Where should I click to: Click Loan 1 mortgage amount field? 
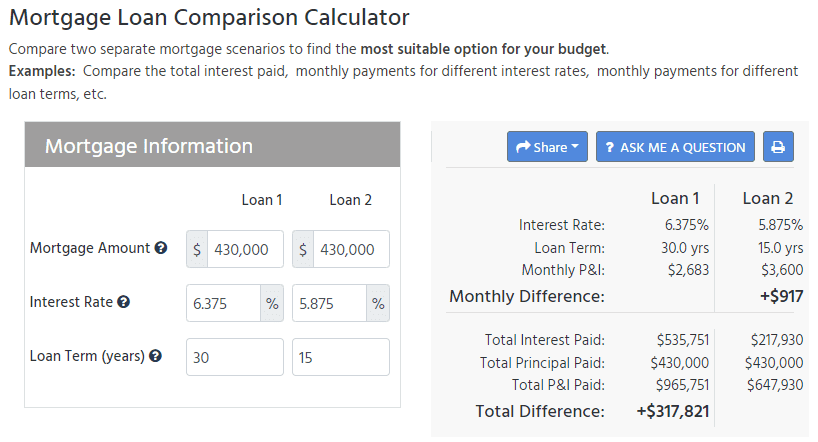246,249
